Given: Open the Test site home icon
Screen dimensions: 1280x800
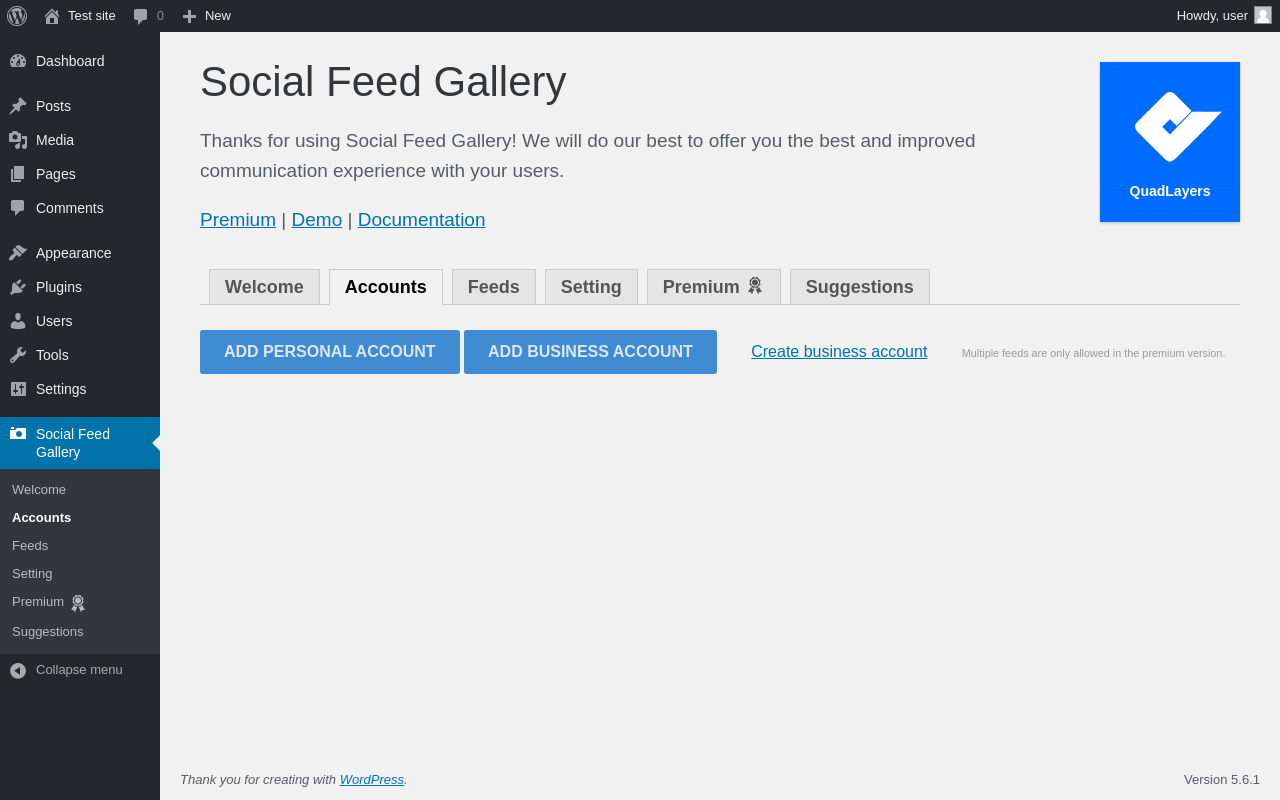Looking at the screenshot, I should 52,16.
